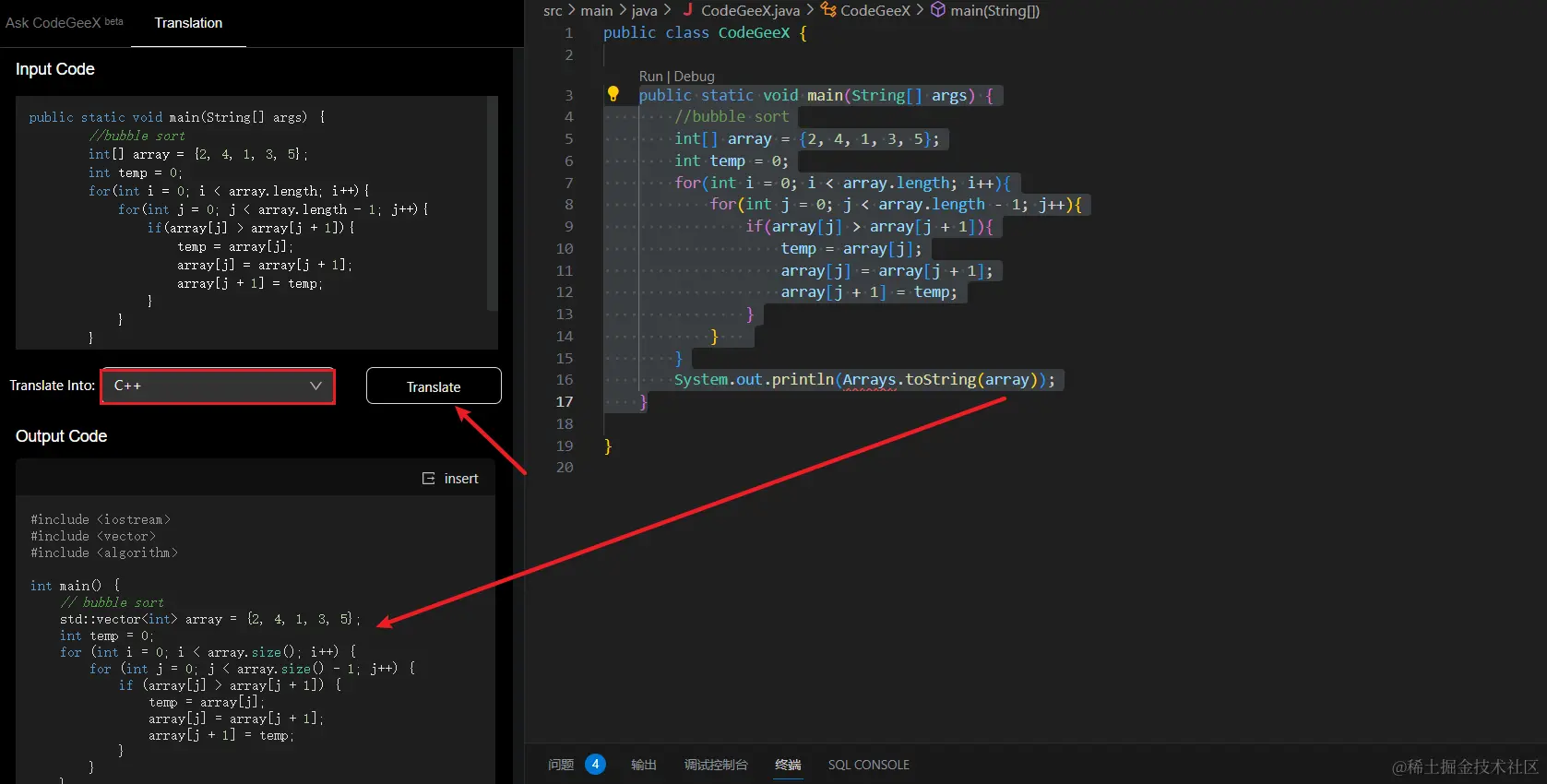Open the 输出 (Output) panel tab
The image size is (1547, 784).
(x=644, y=765)
